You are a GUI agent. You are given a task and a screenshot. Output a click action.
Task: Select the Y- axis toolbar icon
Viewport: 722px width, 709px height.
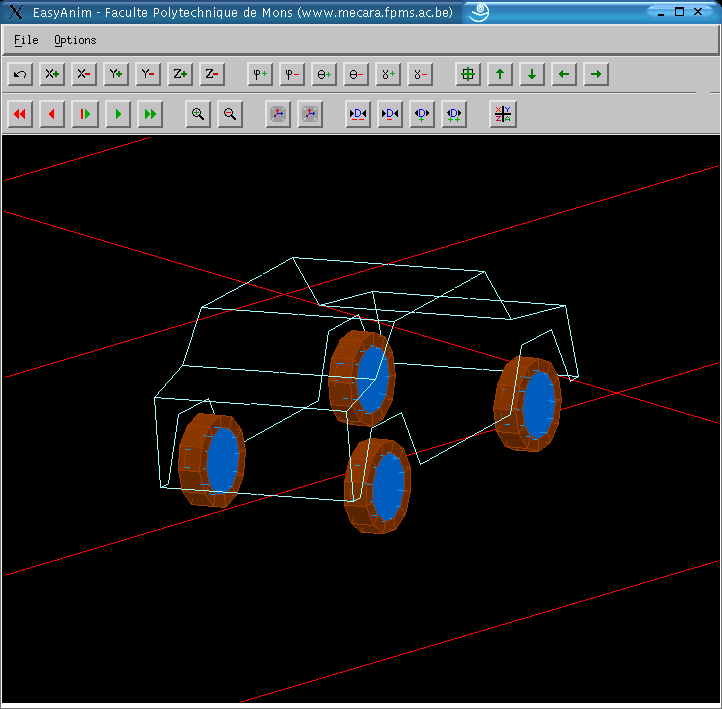coord(148,74)
